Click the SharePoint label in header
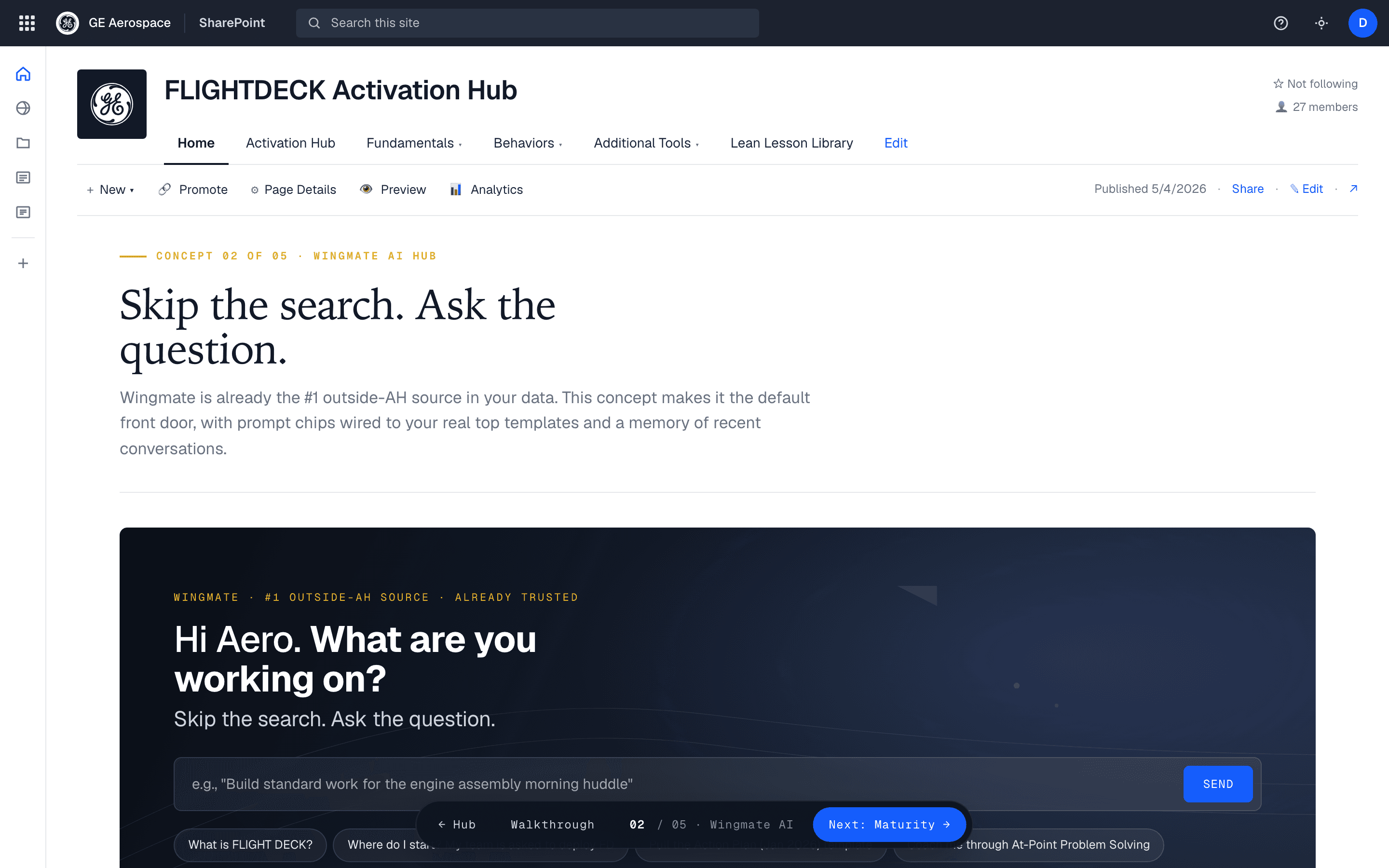 (232, 23)
